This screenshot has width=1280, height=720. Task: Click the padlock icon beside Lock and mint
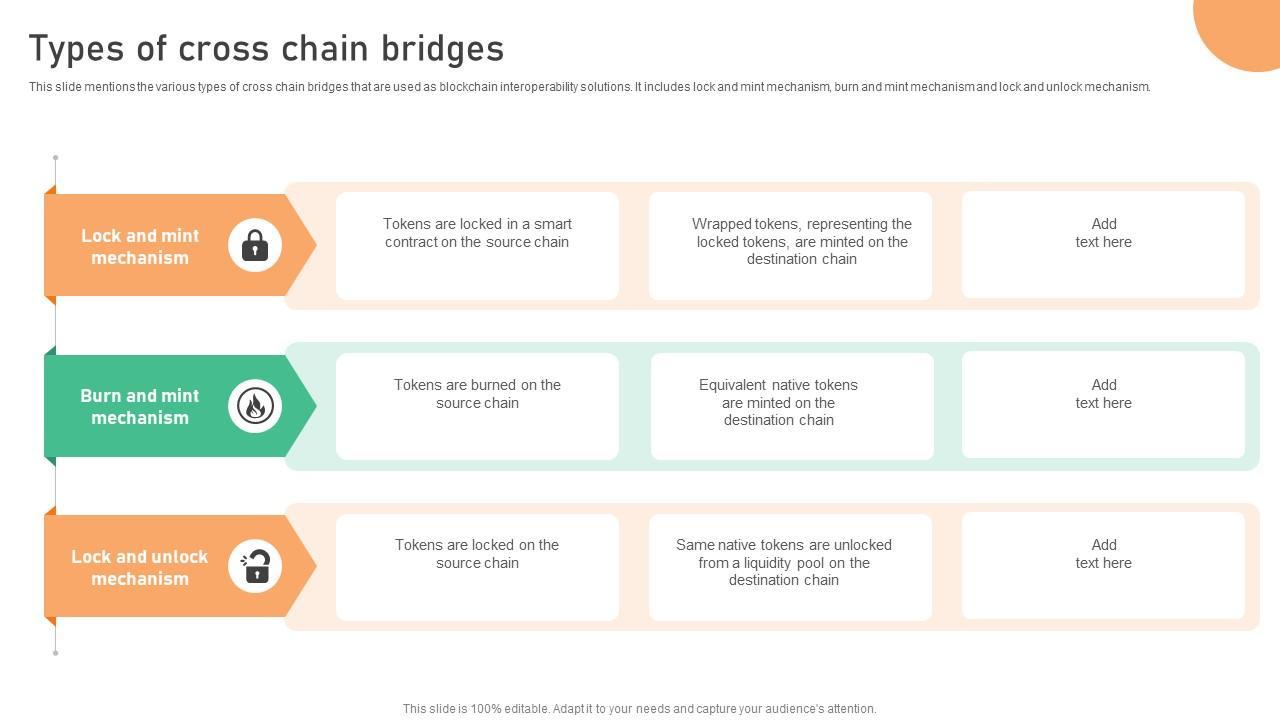coord(255,245)
